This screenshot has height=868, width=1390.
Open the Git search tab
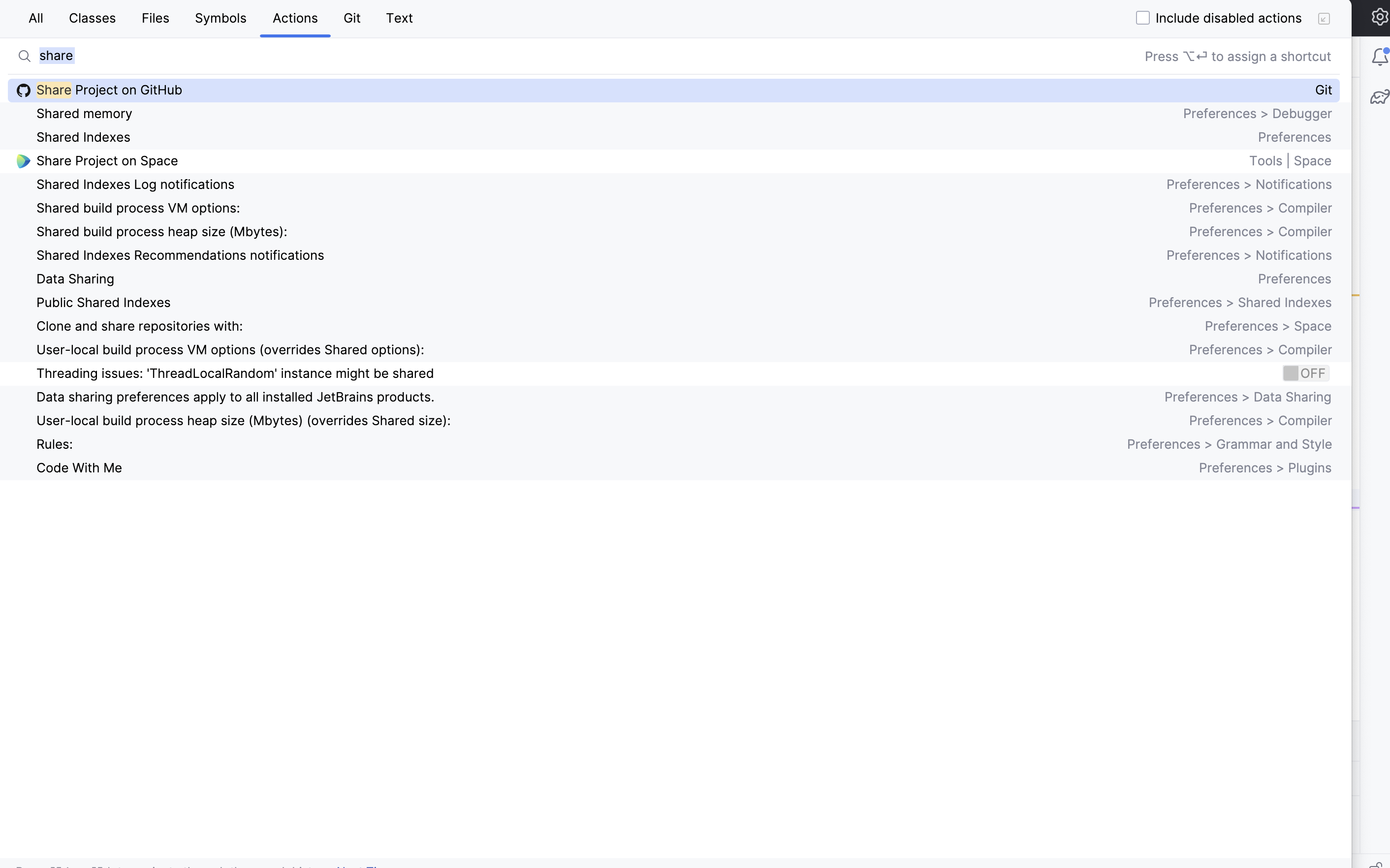click(x=352, y=18)
